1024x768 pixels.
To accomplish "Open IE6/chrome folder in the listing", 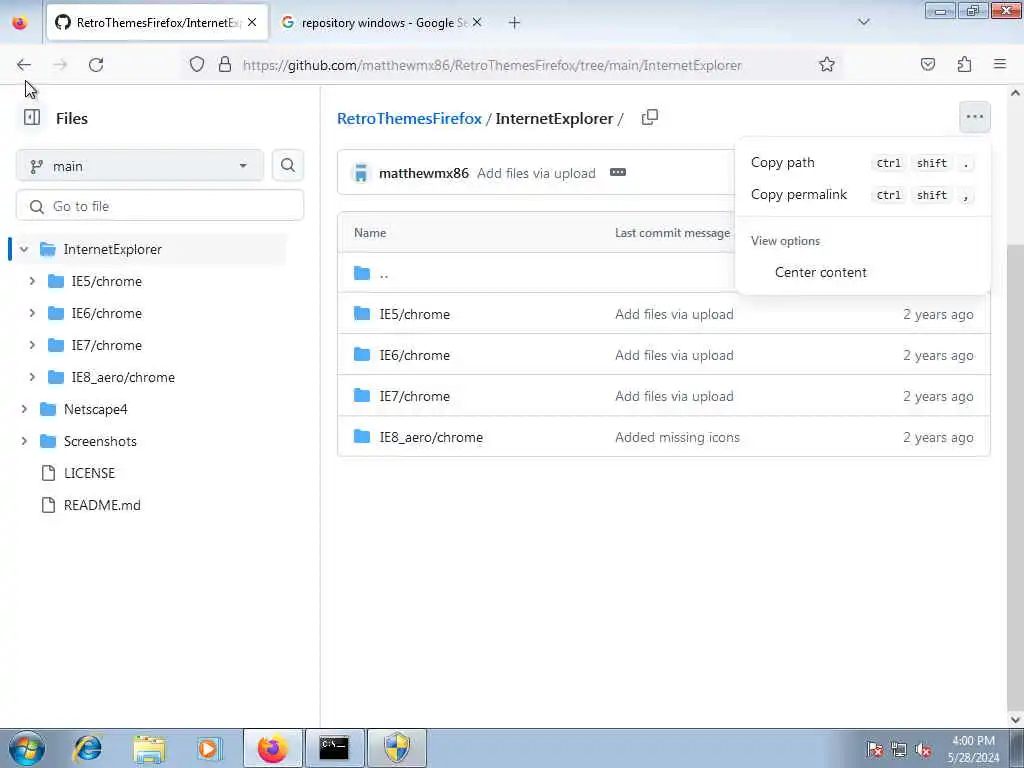I will pos(415,355).
